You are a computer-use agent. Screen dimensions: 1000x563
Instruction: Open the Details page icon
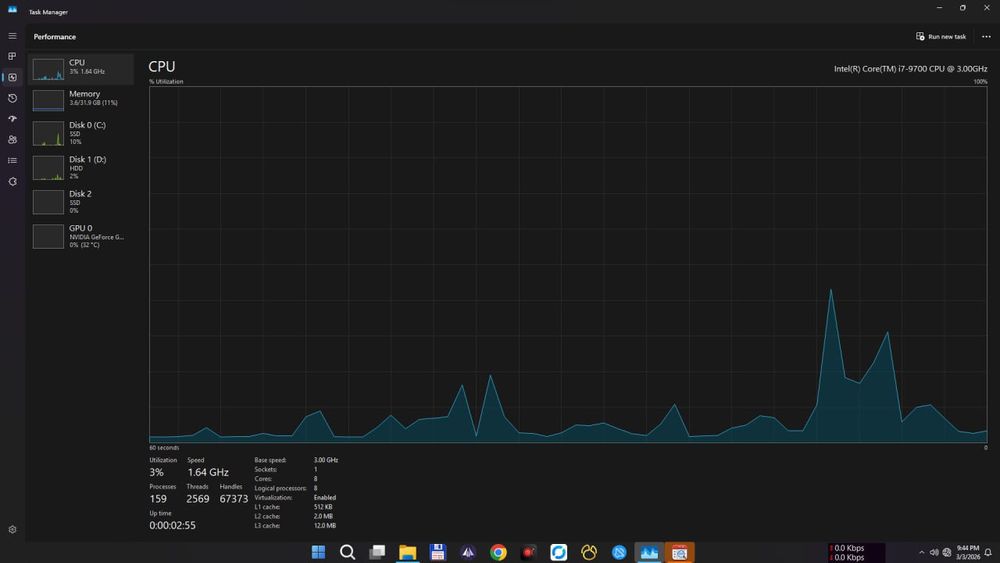(x=12, y=161)
